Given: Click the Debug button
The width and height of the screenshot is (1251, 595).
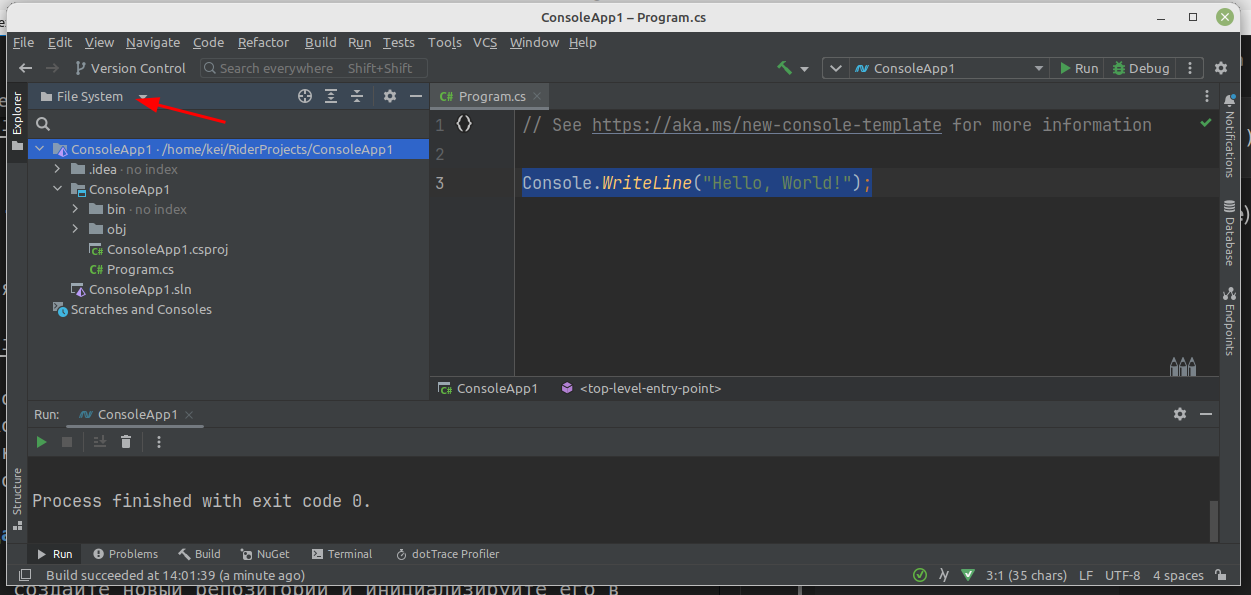Looking at the screenshot, I should point(1141,68).
